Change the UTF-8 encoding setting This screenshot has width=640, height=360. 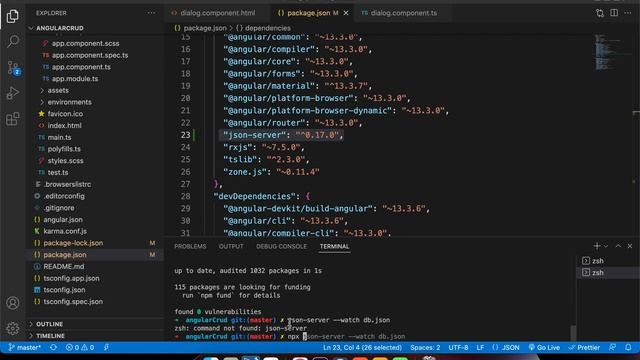point(458,348)
